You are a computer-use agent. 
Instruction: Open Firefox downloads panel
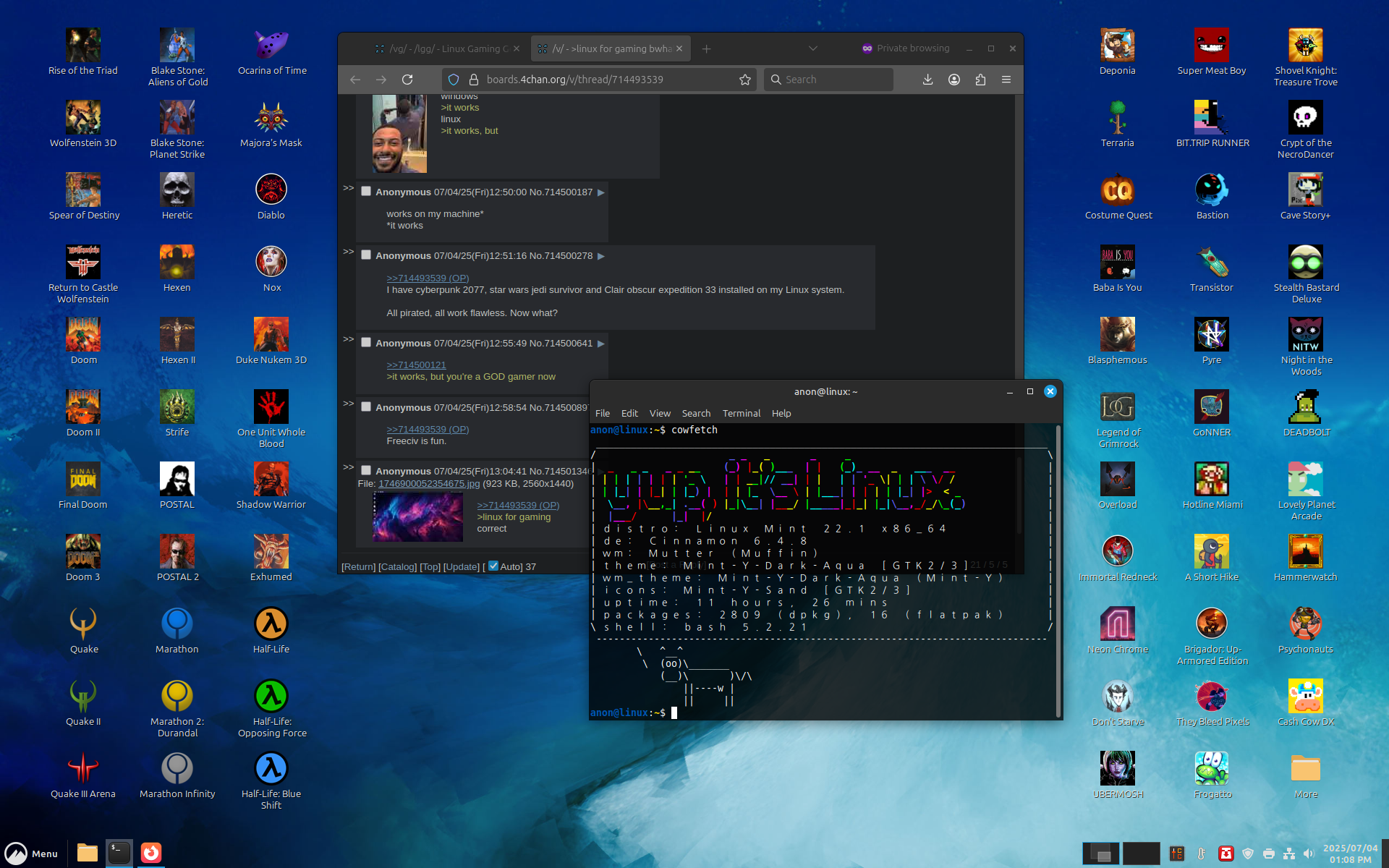[x=927, y=80]
